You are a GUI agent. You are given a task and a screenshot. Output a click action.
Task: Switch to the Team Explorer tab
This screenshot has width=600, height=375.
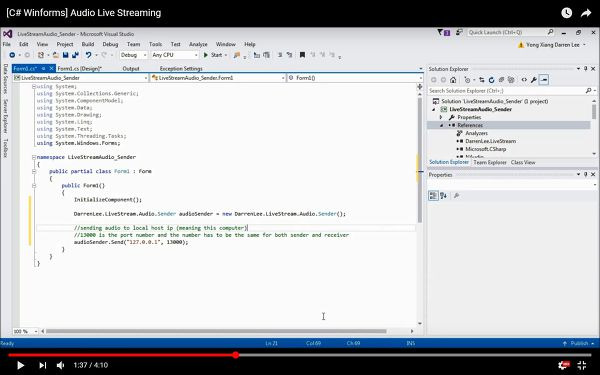[490, 162]
